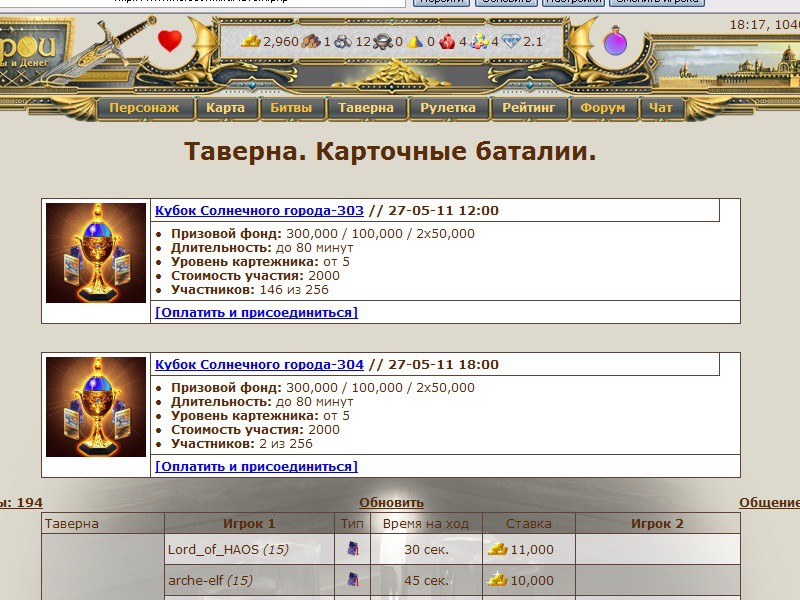Click the Участников: 2 из 256 line

point(242,444)
